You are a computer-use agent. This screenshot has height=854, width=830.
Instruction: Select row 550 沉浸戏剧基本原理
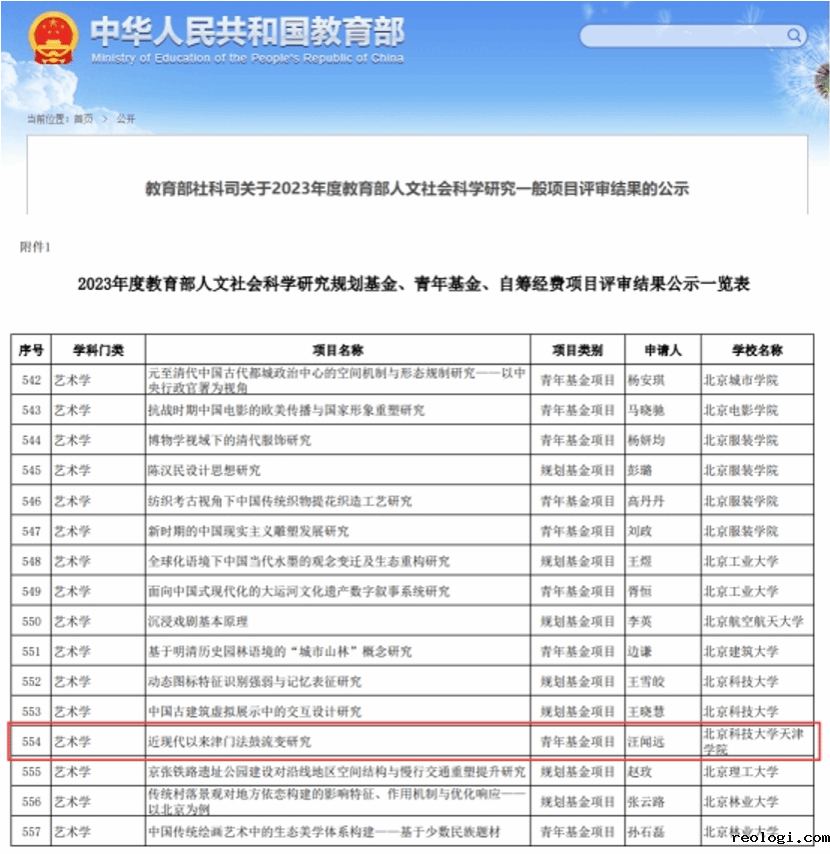click(x=197, y=621)
